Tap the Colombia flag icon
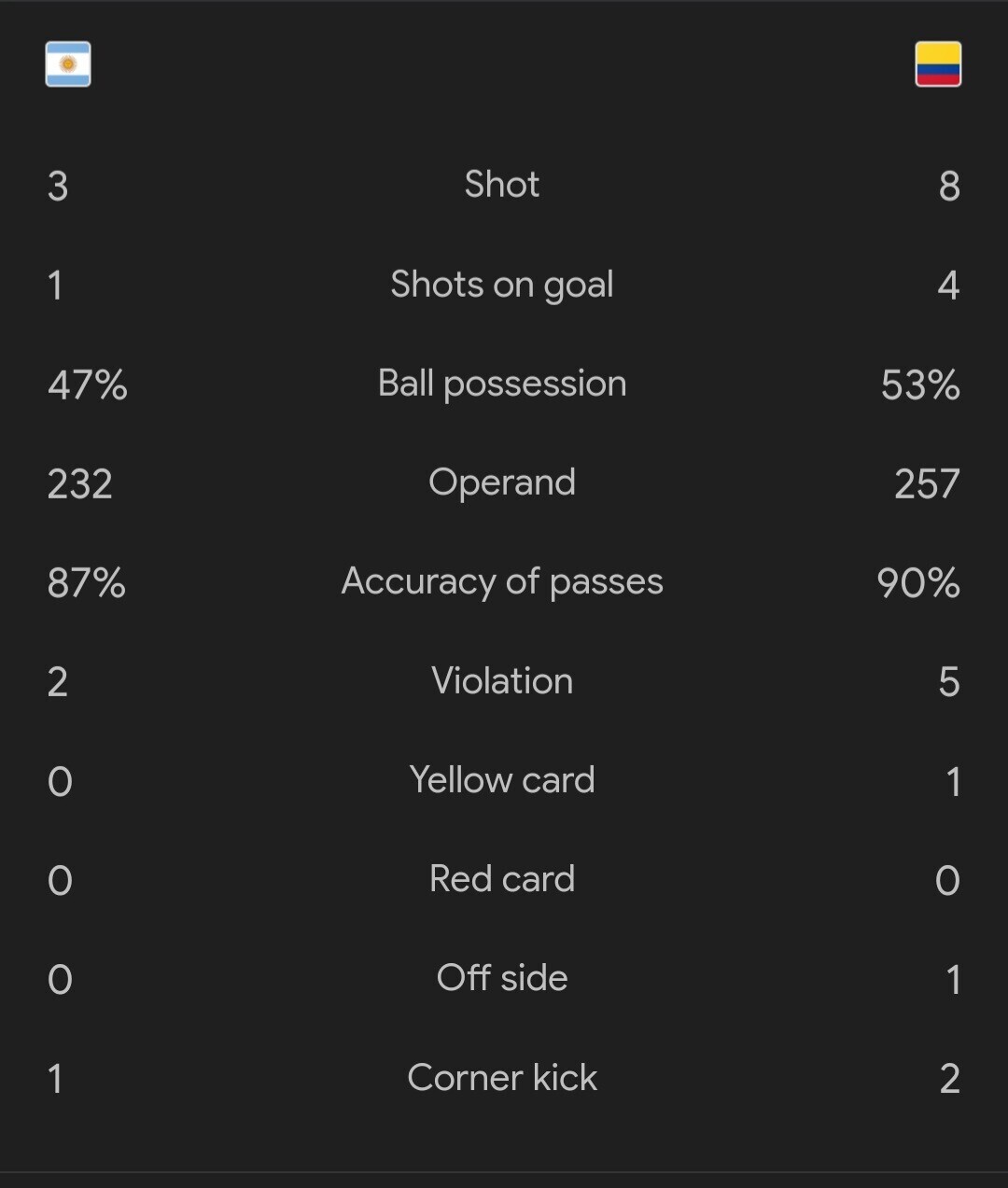 (938, 64)
